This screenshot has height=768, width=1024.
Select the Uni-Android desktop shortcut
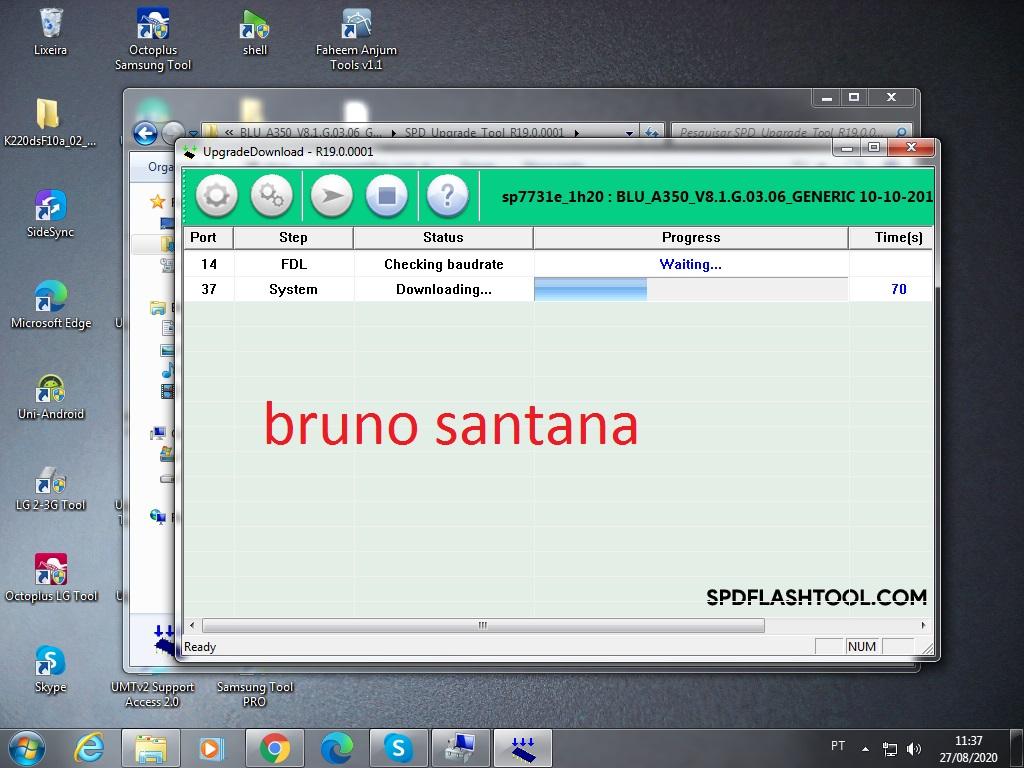(51, 396)
